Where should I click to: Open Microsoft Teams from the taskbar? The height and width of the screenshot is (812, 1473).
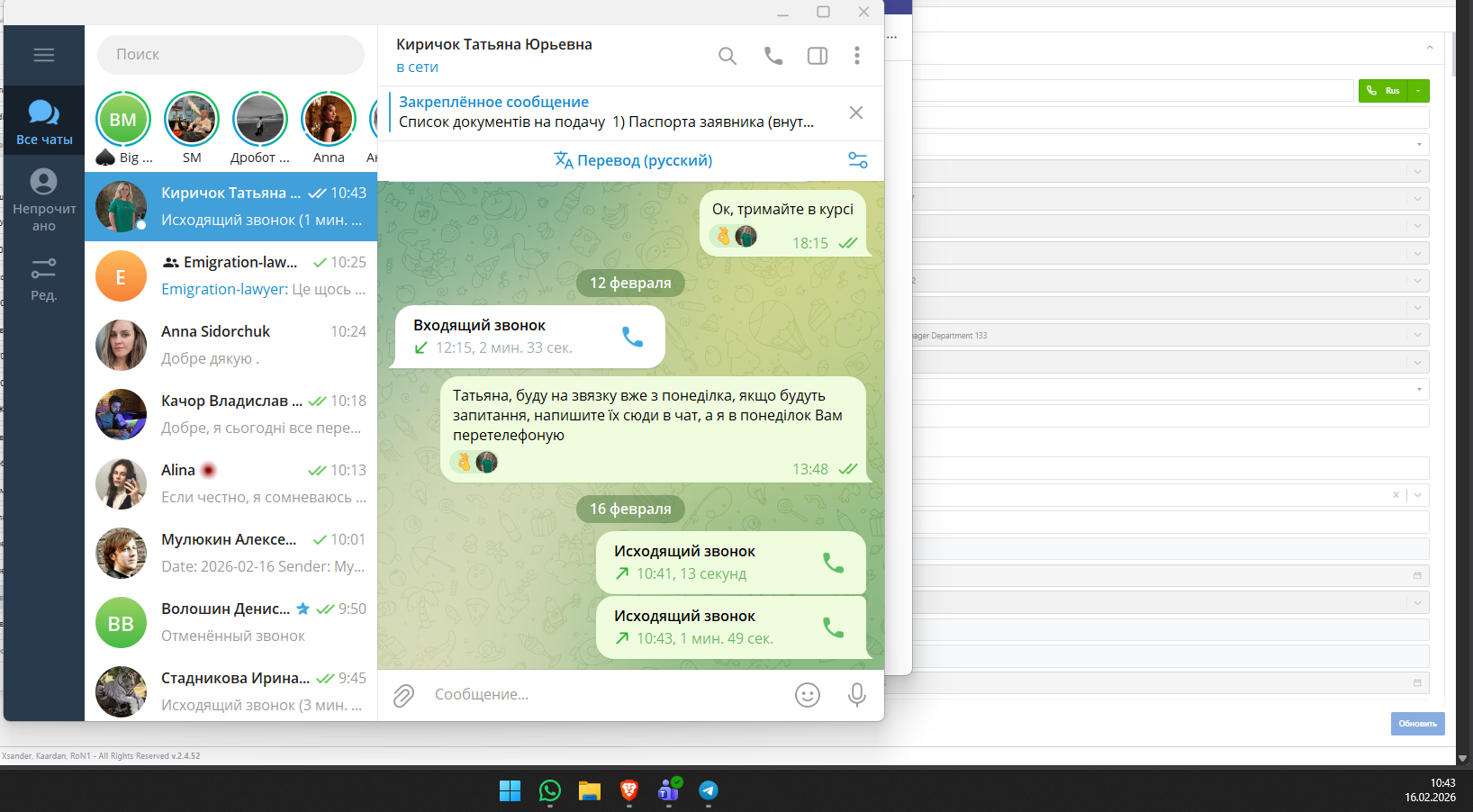669,790
